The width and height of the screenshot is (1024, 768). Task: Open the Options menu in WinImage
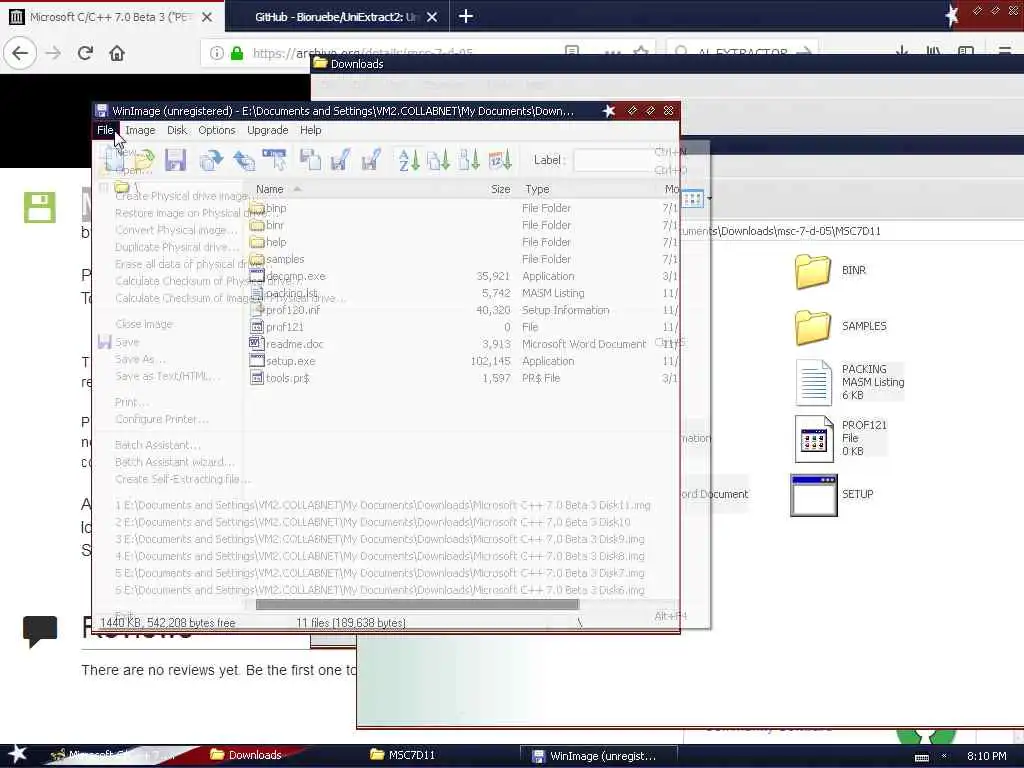point(217,130)
